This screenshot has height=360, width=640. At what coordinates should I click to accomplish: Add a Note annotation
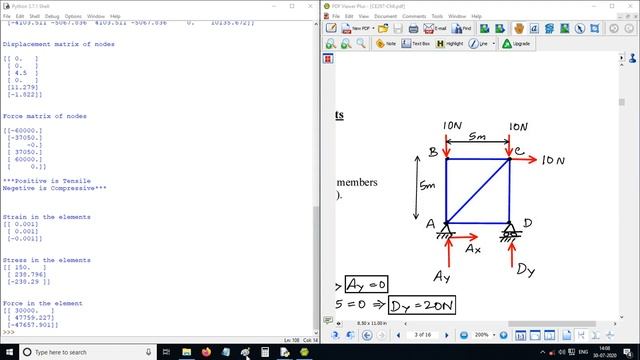click(x=386, y=43)
